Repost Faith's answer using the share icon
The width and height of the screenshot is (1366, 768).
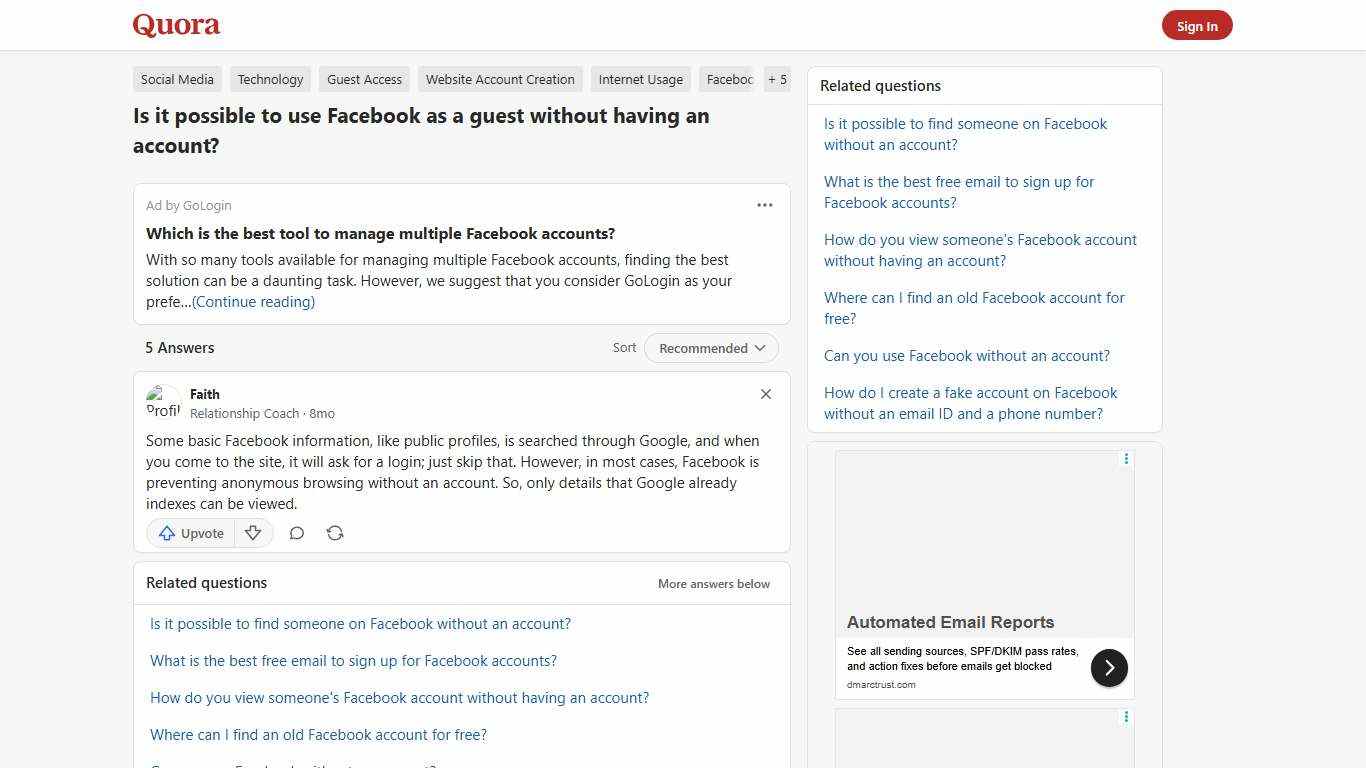(335, 533)
